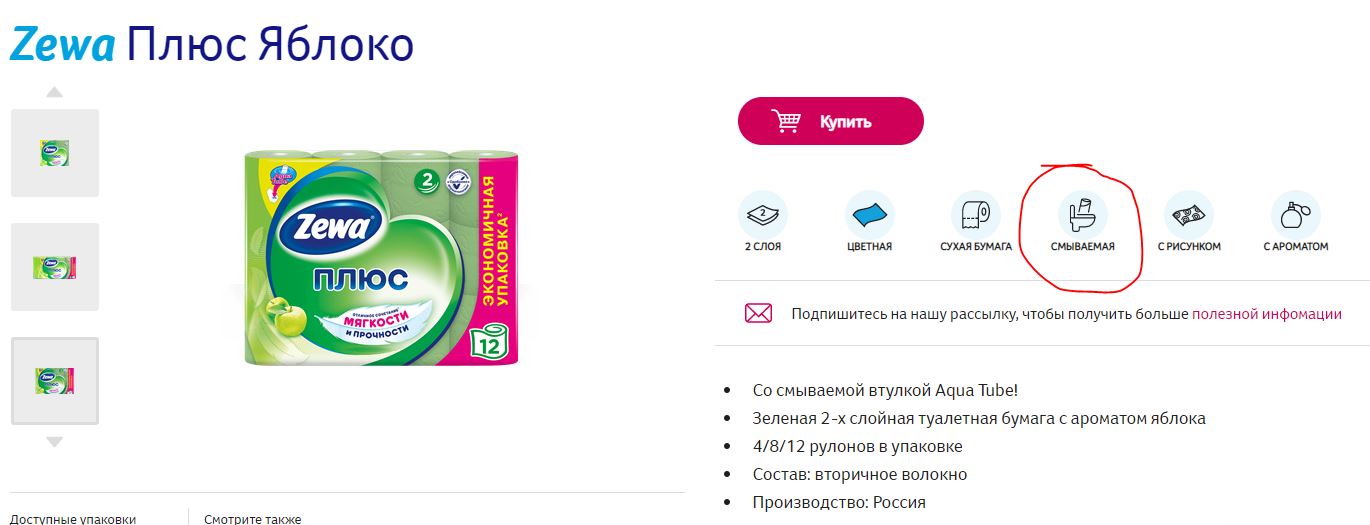Follow the полезной информации link
Screen dimensions: 1370x525
1267,313
